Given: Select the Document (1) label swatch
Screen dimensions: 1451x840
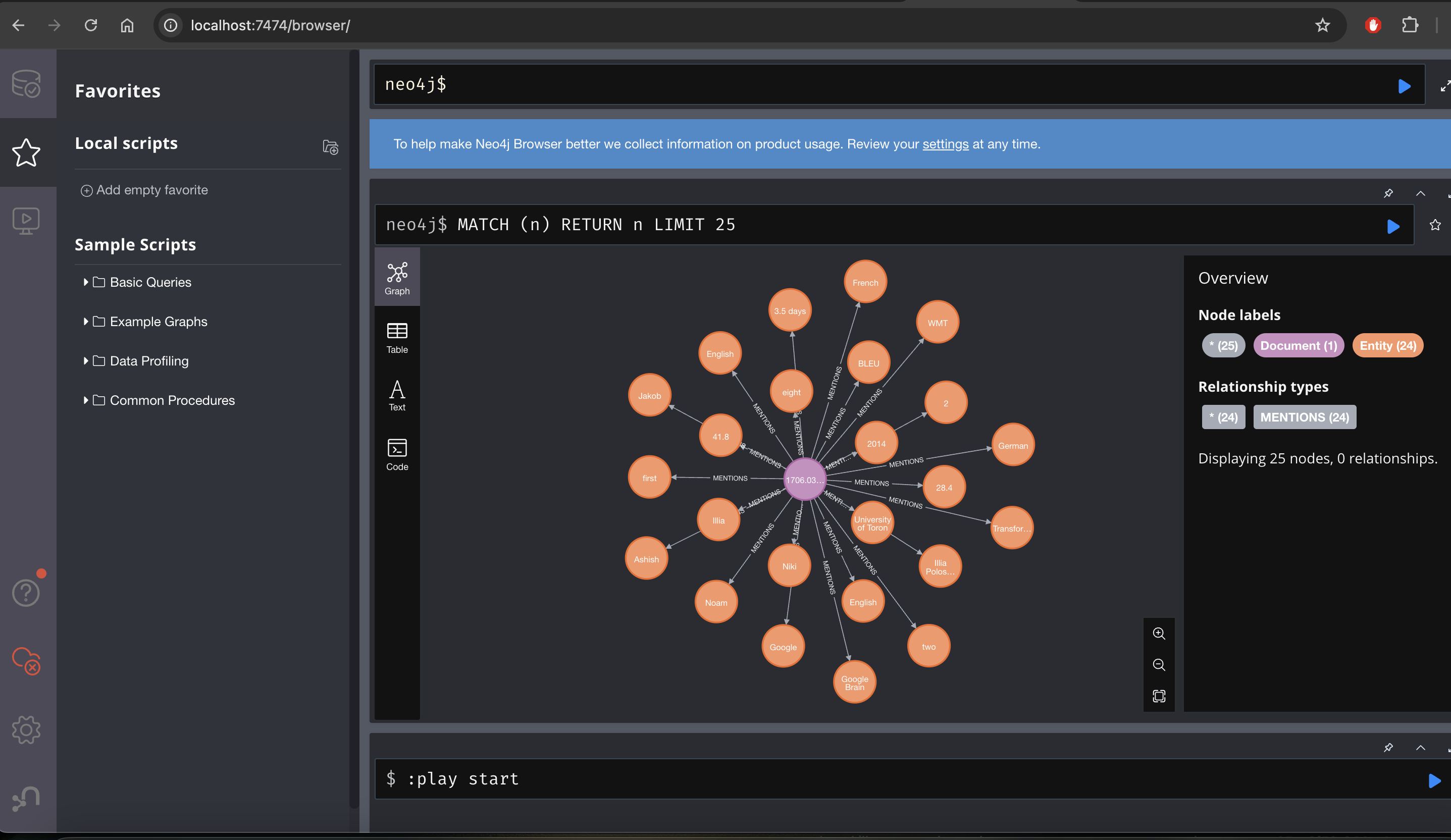Looking at the screenshot, I should pyautogui.click(x=1298, y=345).
